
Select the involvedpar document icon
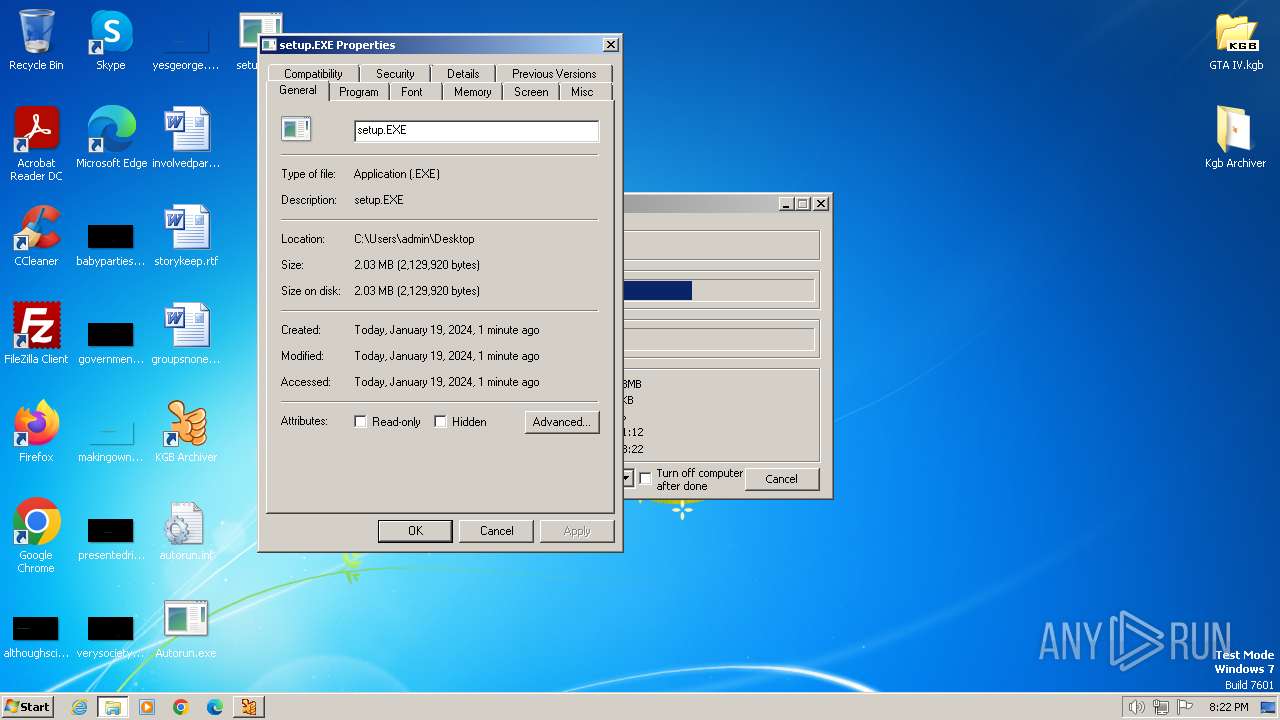186,138
